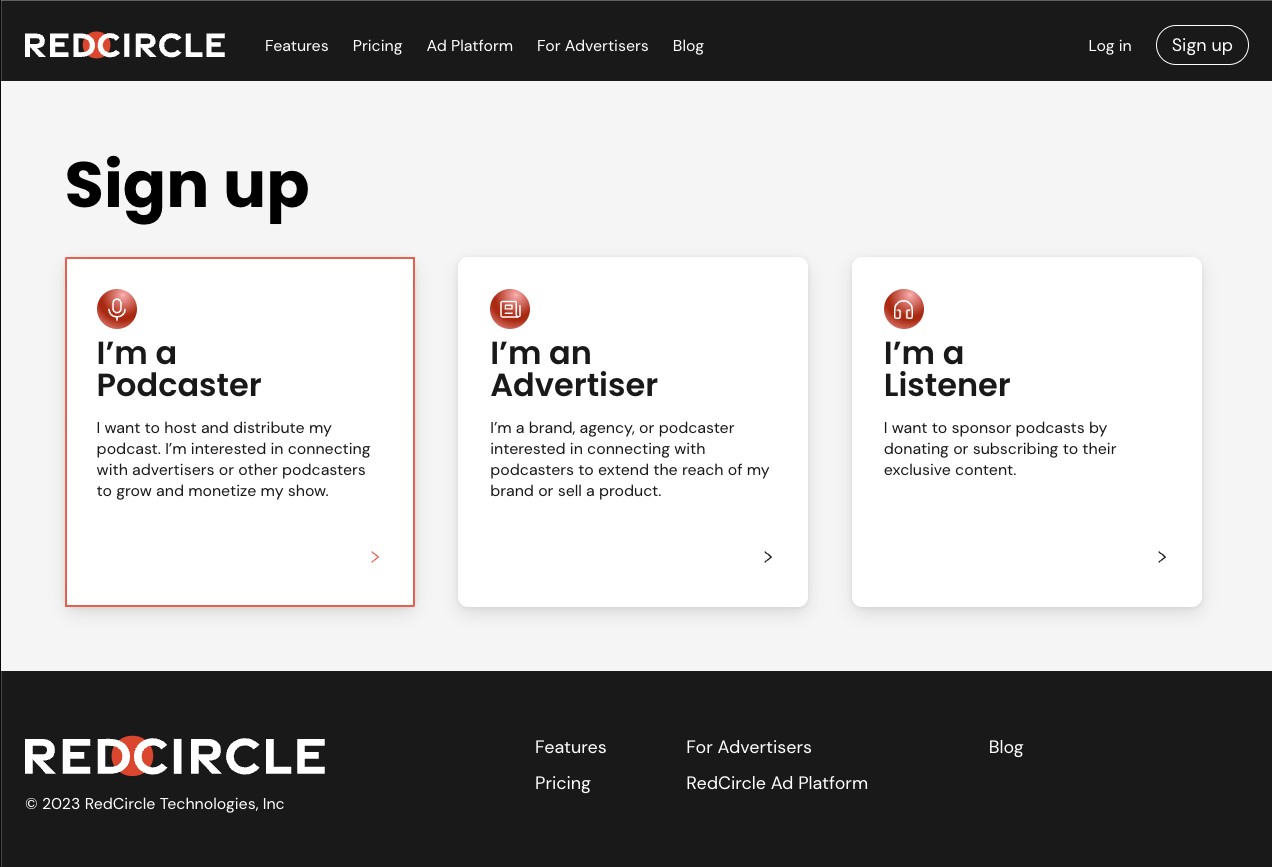Screen dimensions: 1272x867
Task: Go to Ad Platform in the top navigation
Action: [x=470, y=46]
